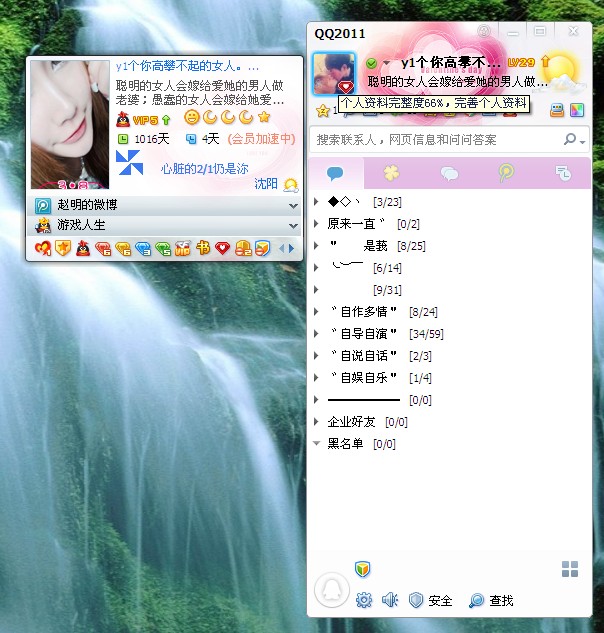Open the QQ PC Manager shield icon

point(363,569)
